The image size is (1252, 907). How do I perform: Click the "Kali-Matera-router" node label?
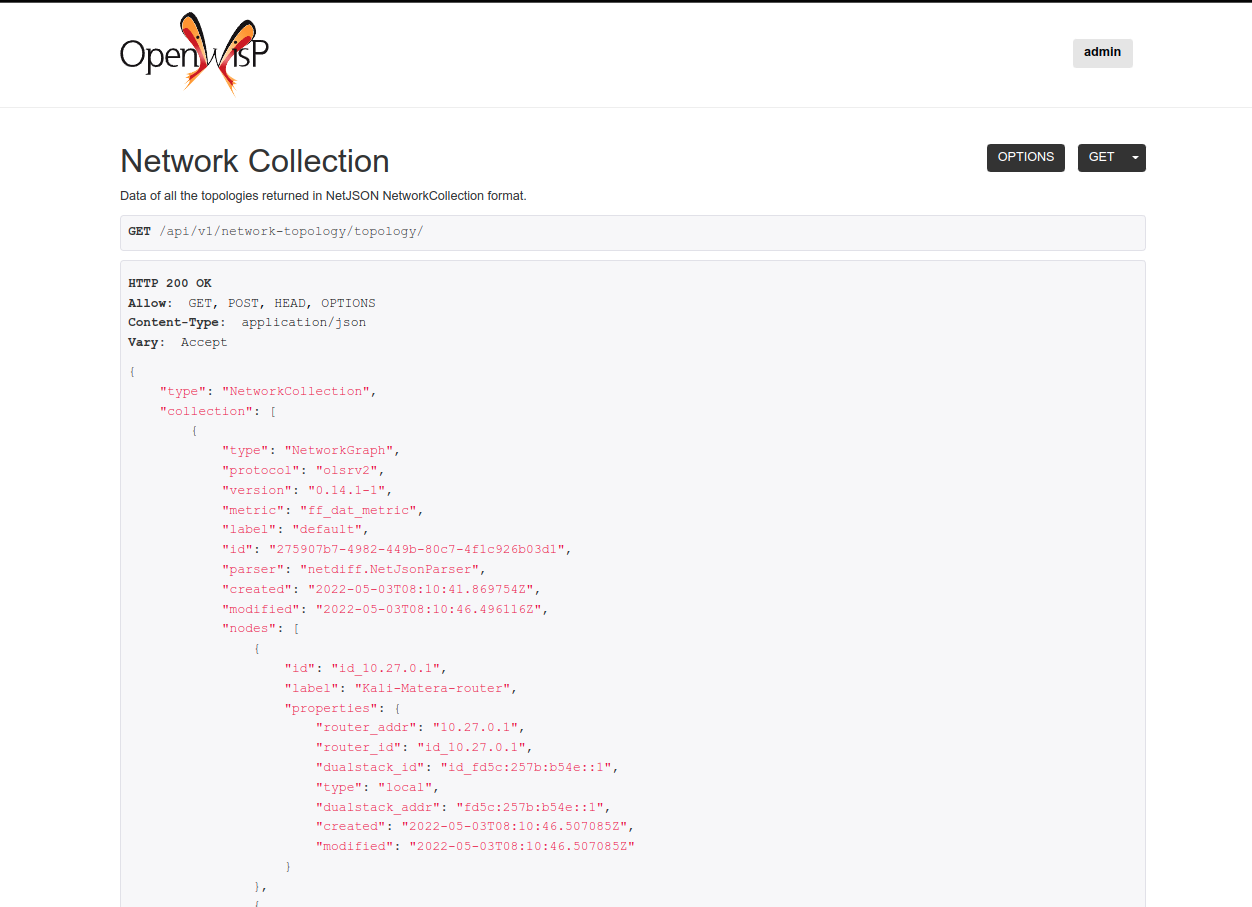coord(433,688)
